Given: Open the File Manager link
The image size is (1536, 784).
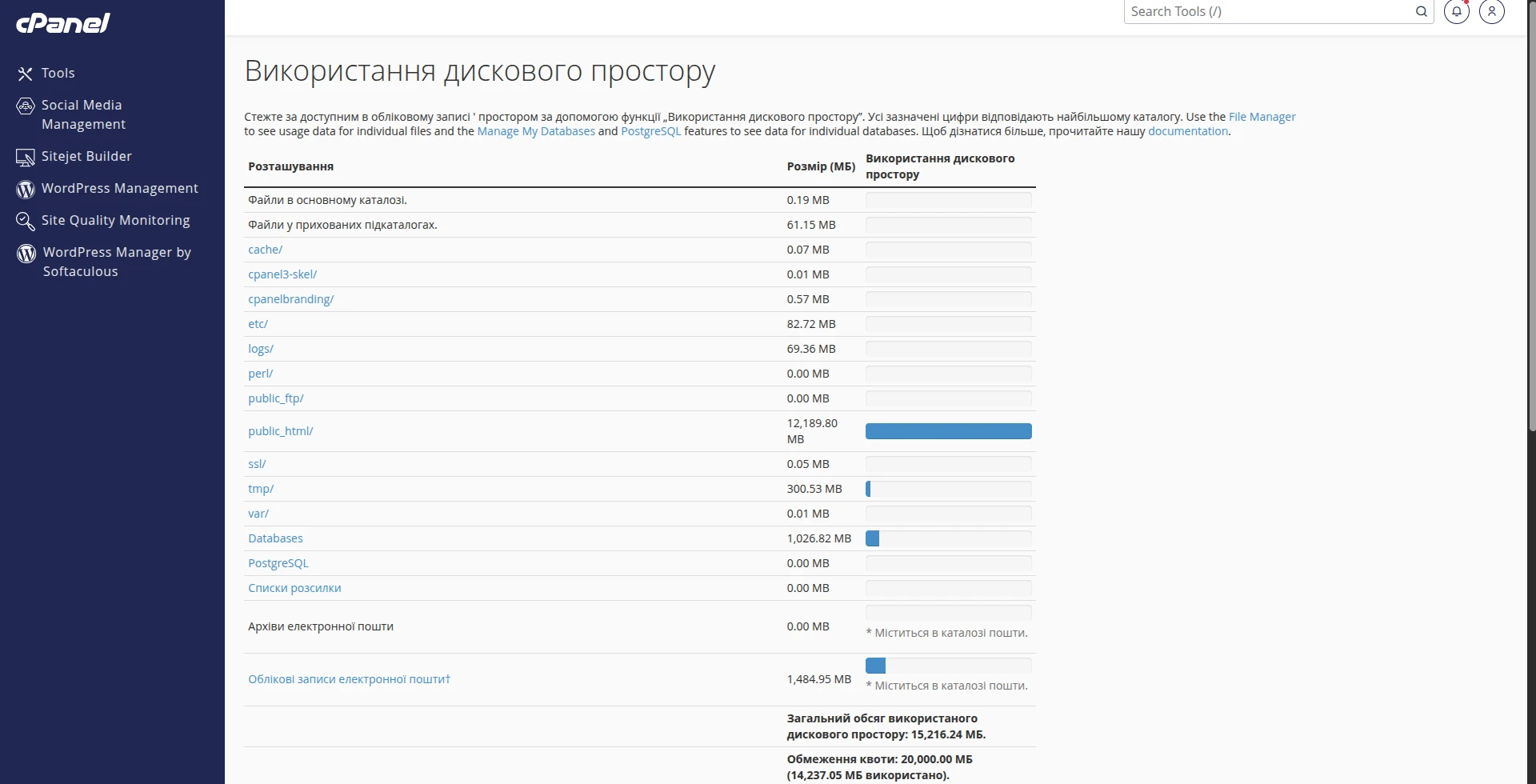Looking at the screenshot, I should (x=1262, y=116).
